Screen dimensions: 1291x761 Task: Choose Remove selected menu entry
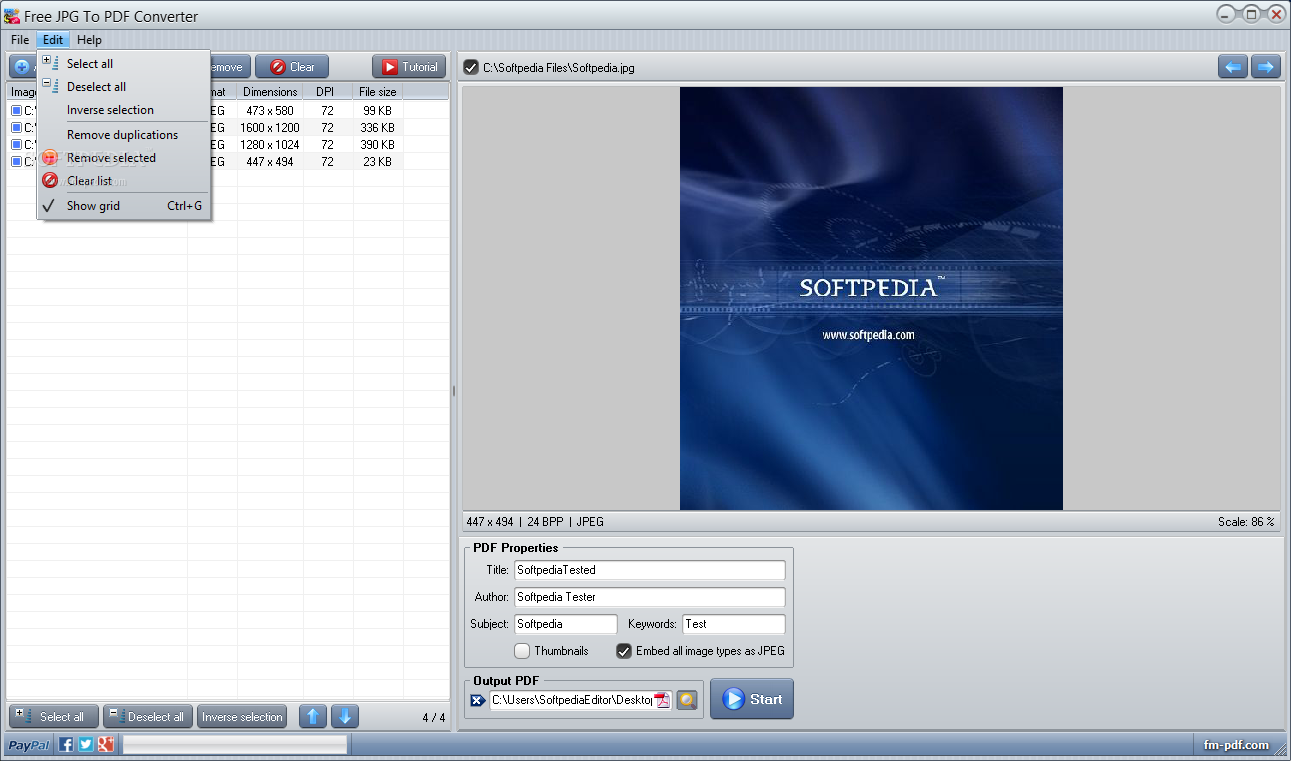click(124, 158)
